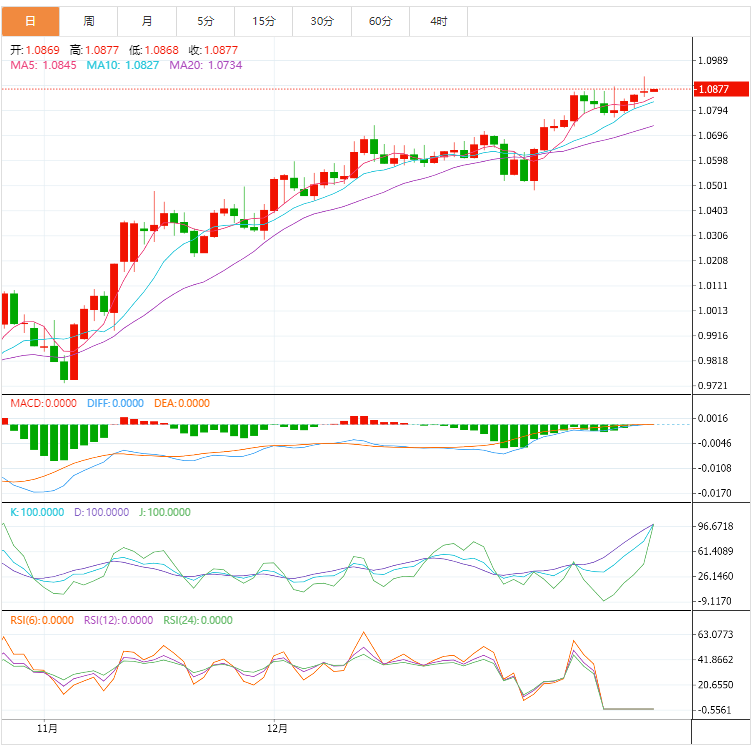Select the 日 daily timeframe tab
The height and width of the screenshot is (752, 754).
click(30, 21)
